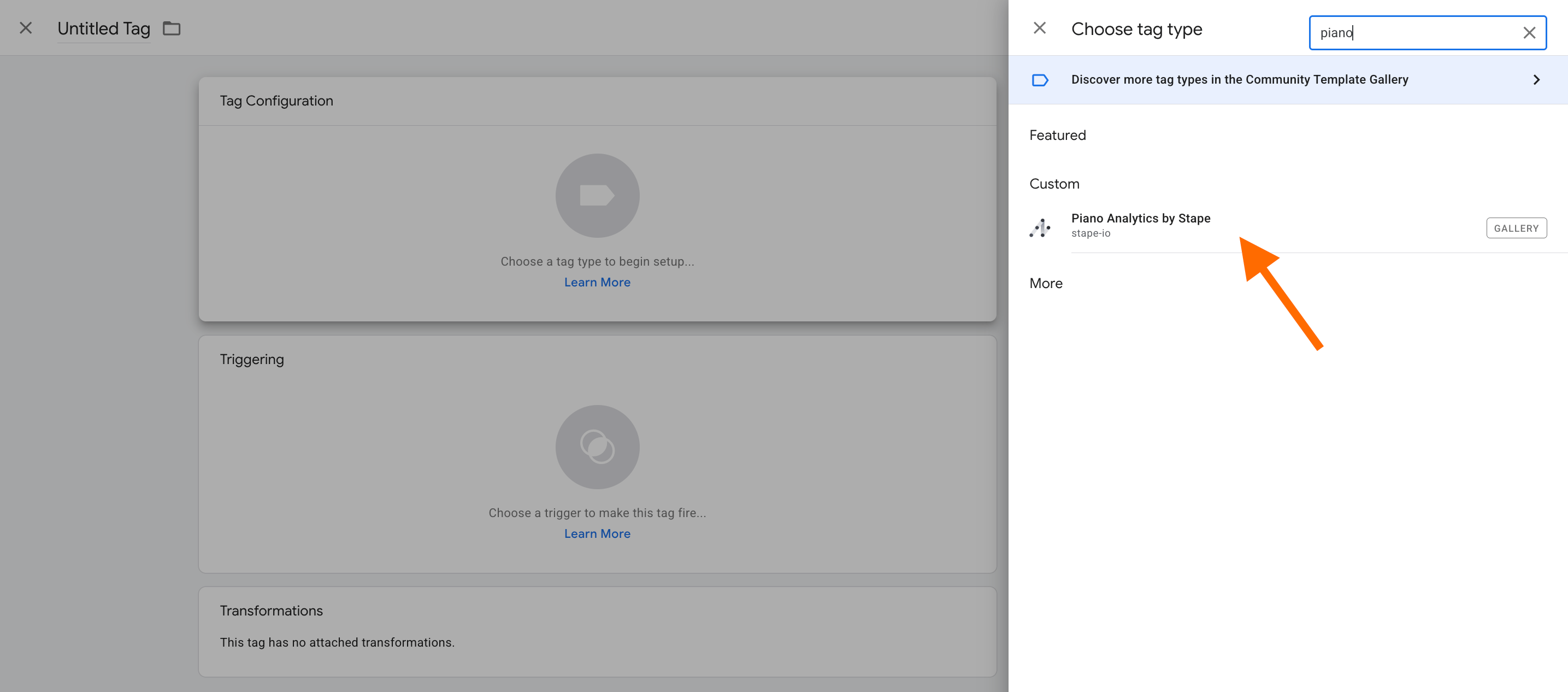Rename the Untitled Tag title
This screenshot has height=692, width=1568.
click(x=103, y=28)
